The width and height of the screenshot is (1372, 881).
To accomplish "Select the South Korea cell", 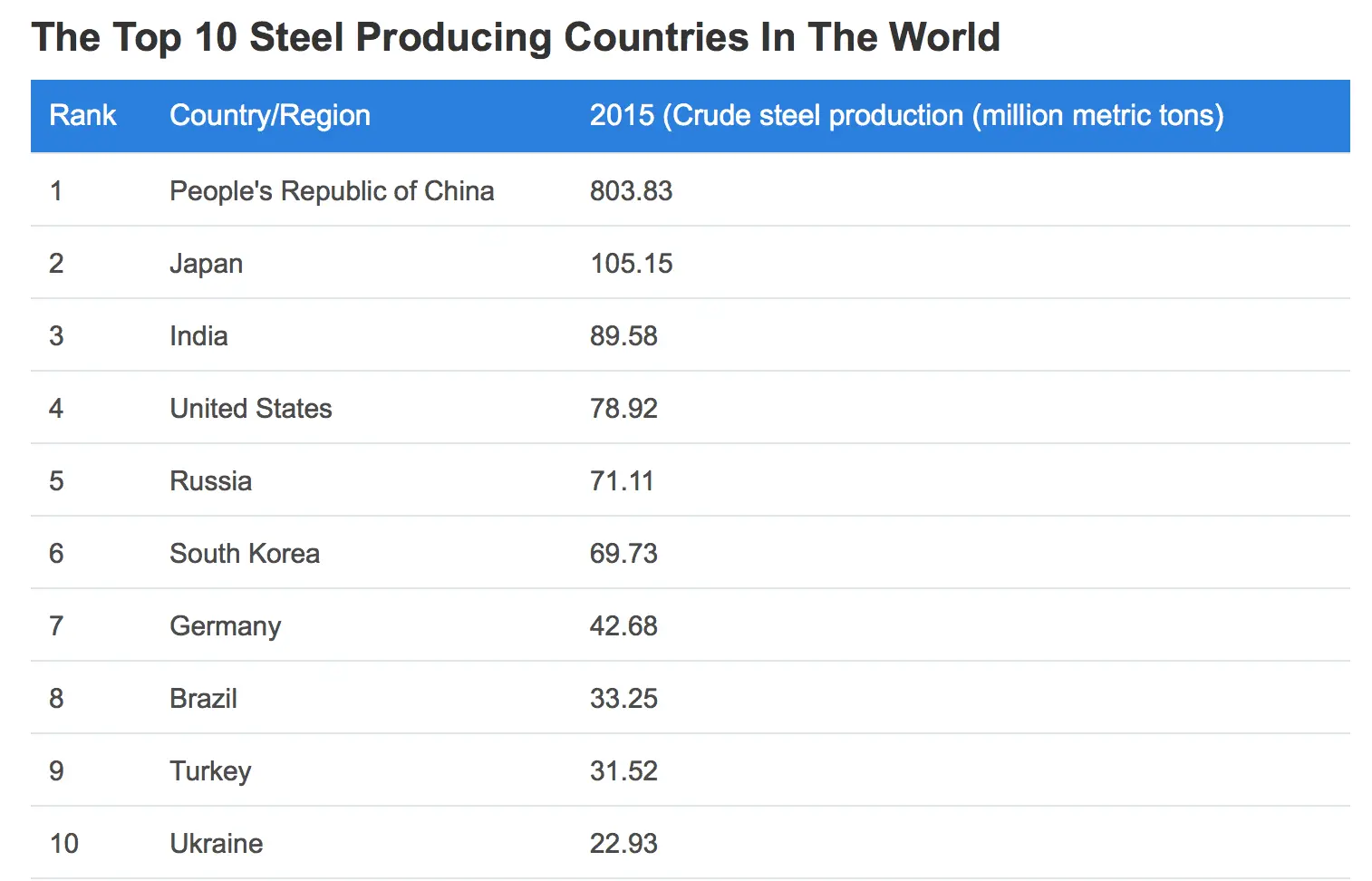I will click(245, 554).
